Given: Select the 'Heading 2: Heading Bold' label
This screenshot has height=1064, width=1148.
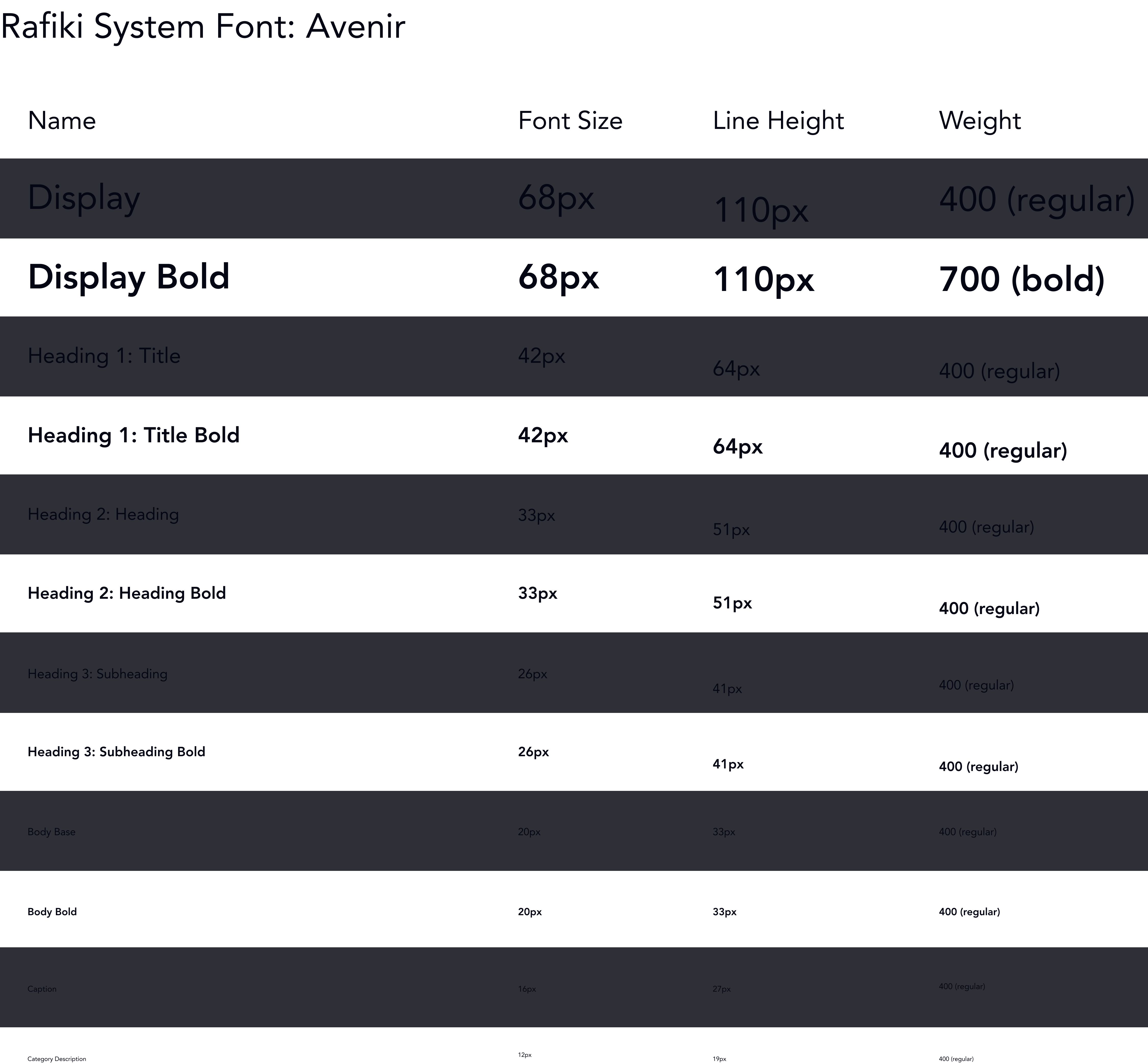Looking at the screenshot, I should click(x=127, y=593).
